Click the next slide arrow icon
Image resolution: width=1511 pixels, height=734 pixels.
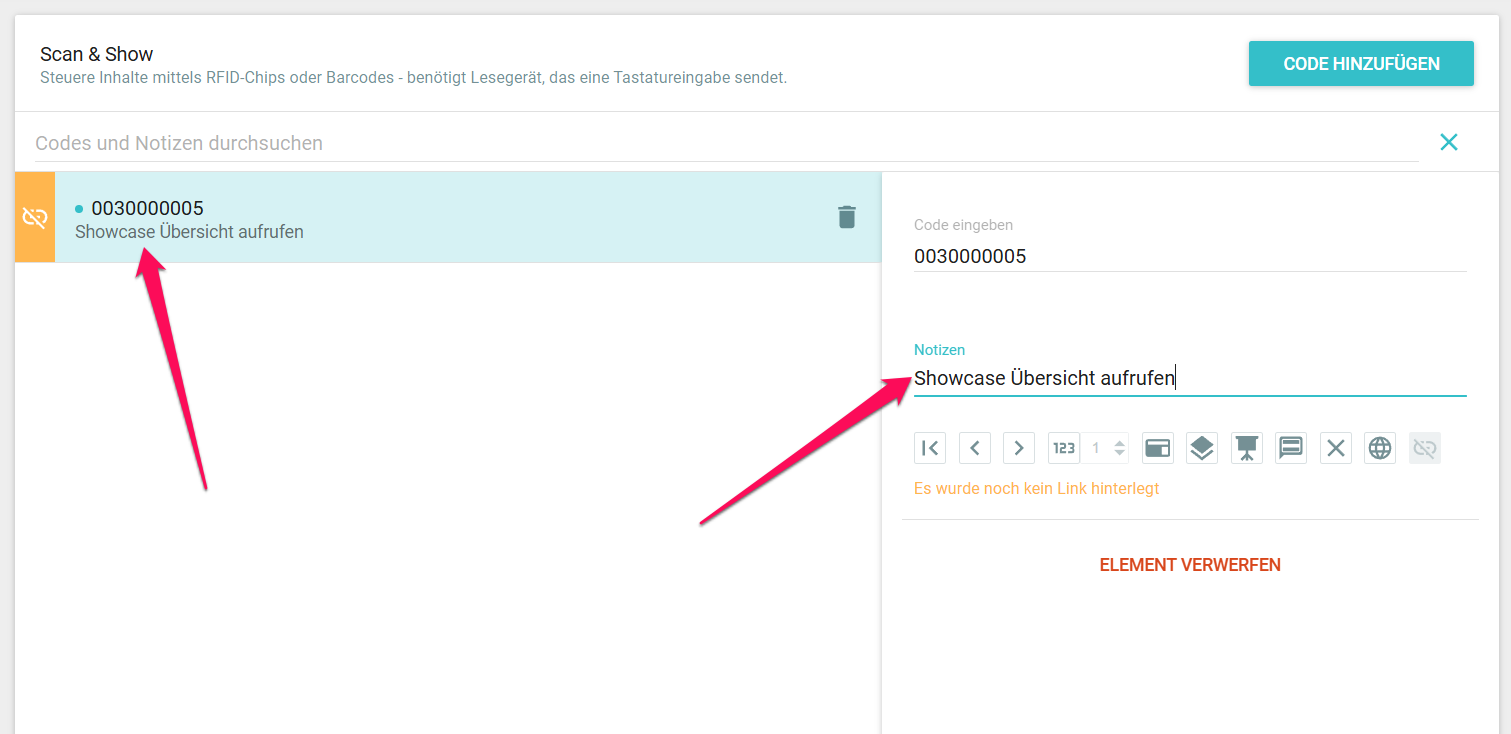[1019, 448]
